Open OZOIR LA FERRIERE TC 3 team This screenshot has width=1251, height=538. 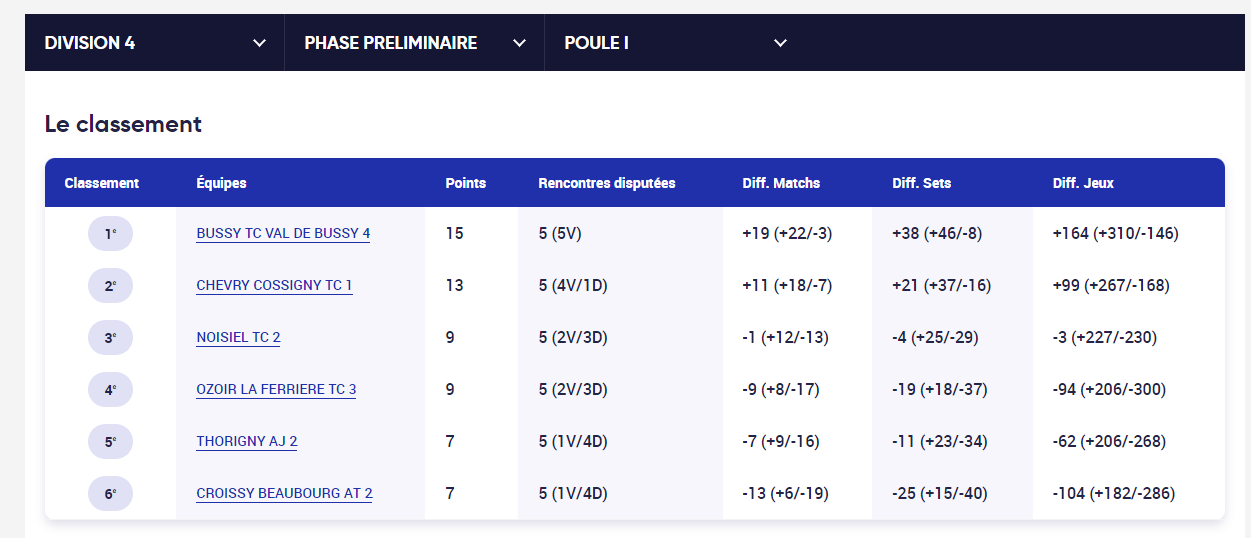(276, 389)
